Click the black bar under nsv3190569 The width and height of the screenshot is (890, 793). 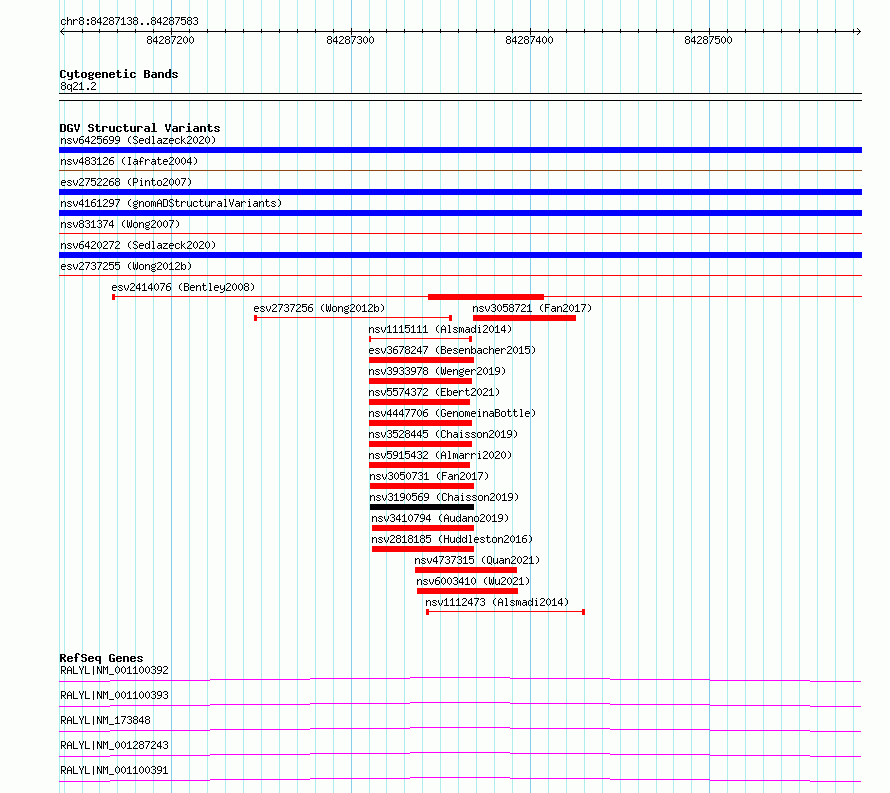point(422,507)
